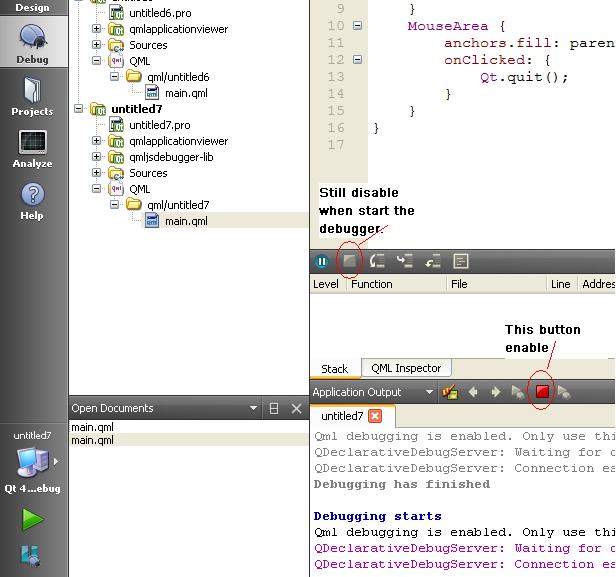
Task: Select untitled6.pro file
Action: point(160,13)
